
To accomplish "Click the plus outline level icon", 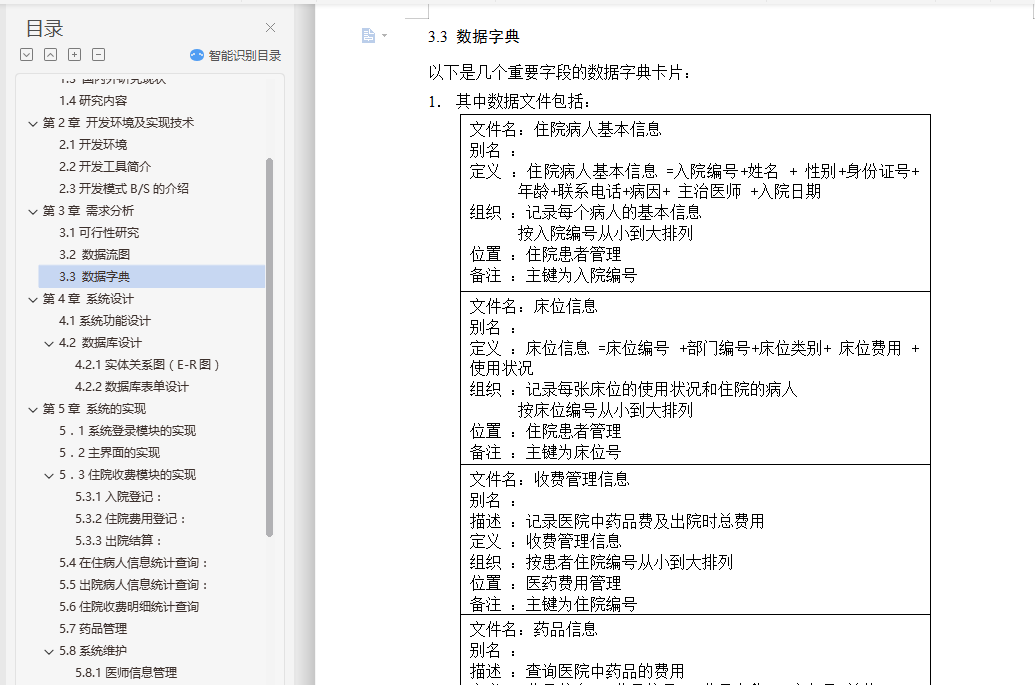I will (75, 55).
